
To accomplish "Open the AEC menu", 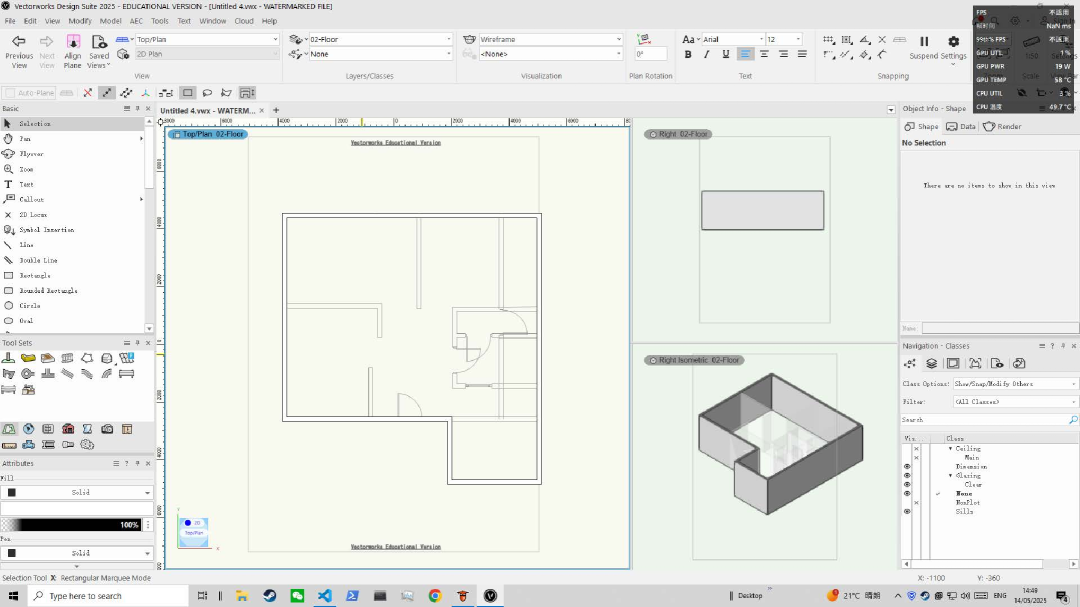I will click(136, 20).
